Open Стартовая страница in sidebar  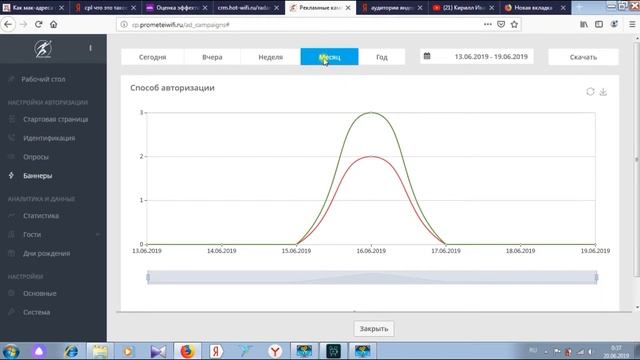point(56,119)
